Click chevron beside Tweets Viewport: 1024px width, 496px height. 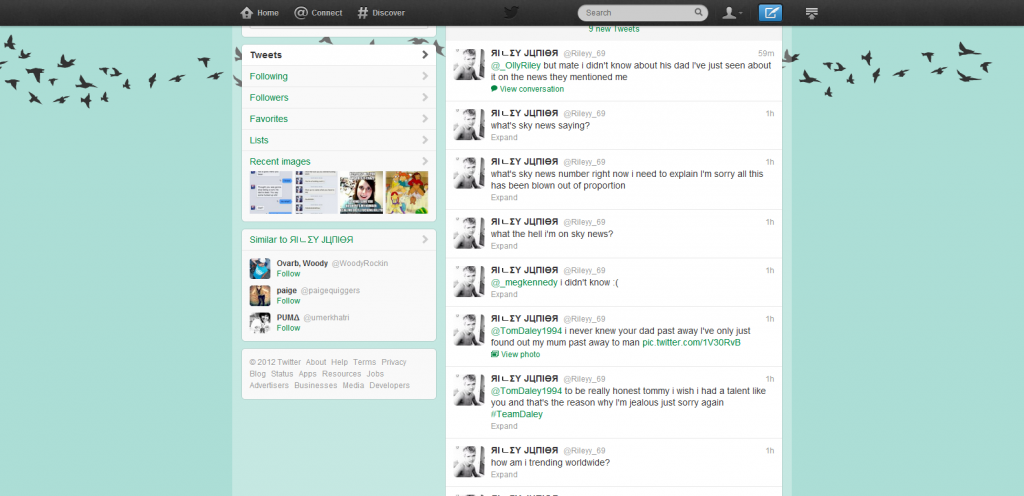[x=425, y=55]
